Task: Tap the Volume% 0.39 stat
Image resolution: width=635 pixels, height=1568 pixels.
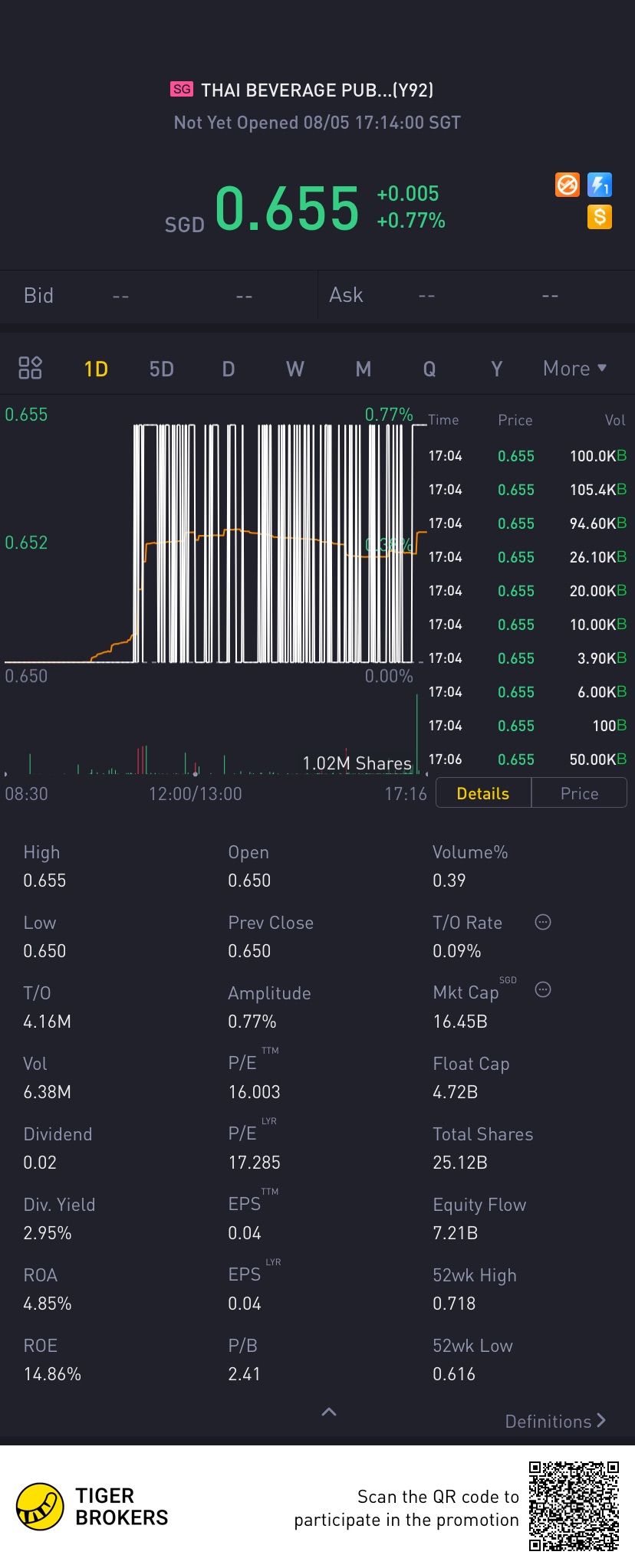Action: 470,867
